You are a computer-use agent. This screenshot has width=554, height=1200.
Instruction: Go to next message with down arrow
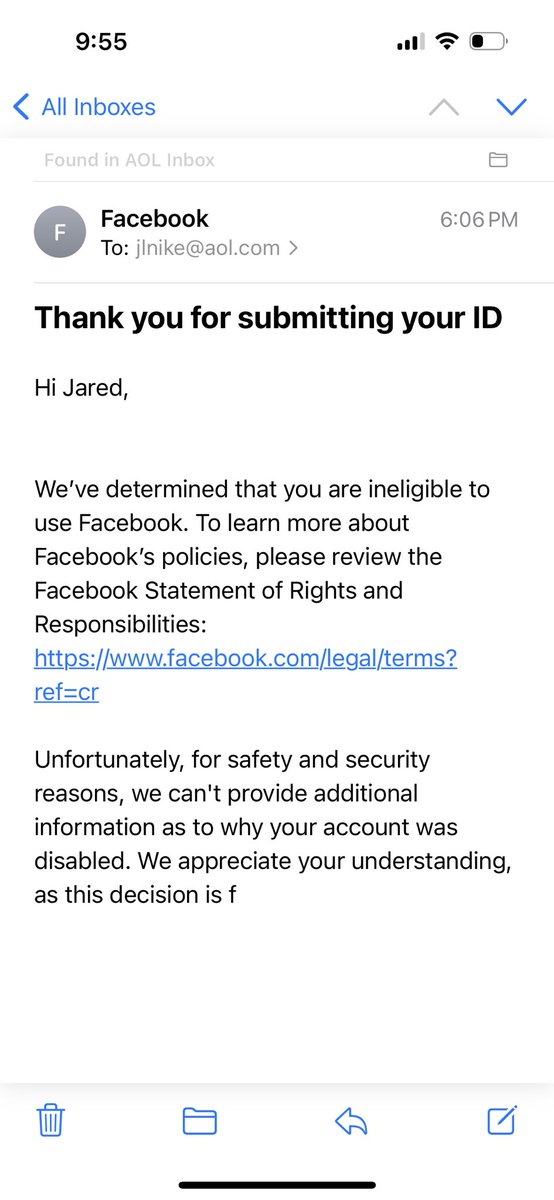pos(511,107)
